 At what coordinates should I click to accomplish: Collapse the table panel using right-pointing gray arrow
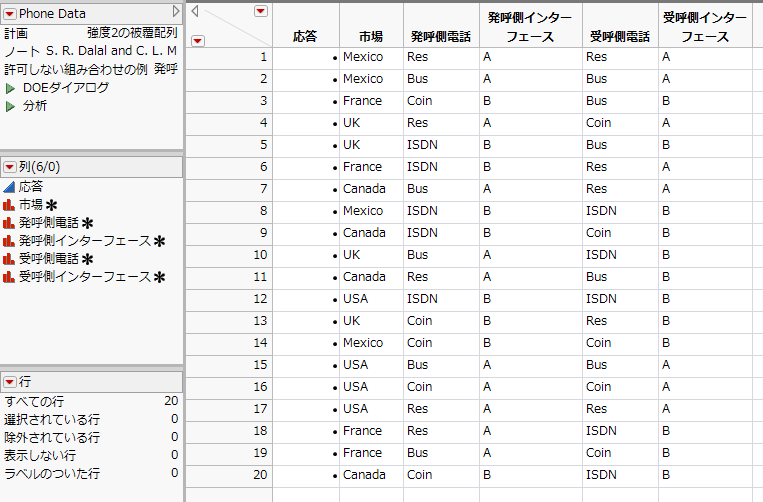176,11
